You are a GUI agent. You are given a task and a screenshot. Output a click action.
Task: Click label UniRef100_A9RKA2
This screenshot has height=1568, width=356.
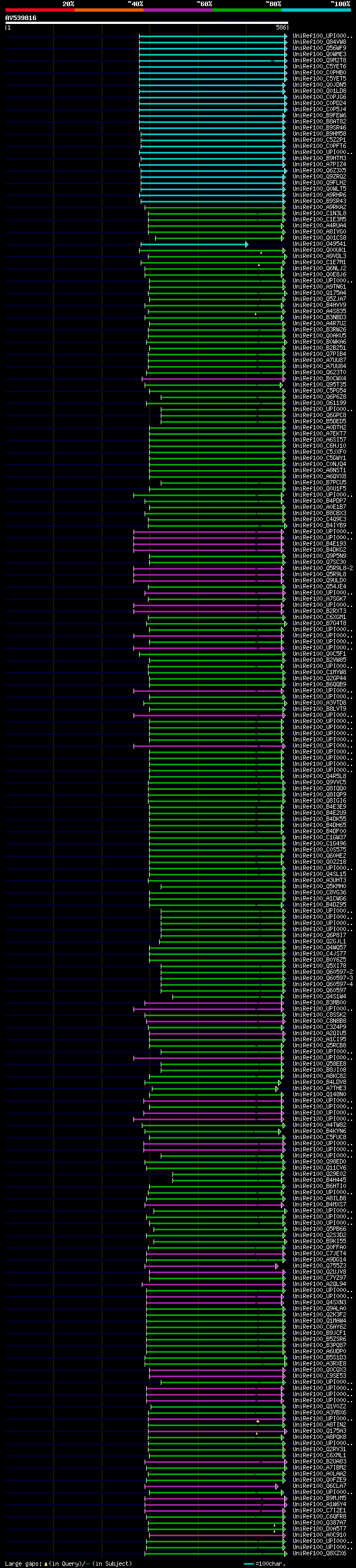(319, 207)
